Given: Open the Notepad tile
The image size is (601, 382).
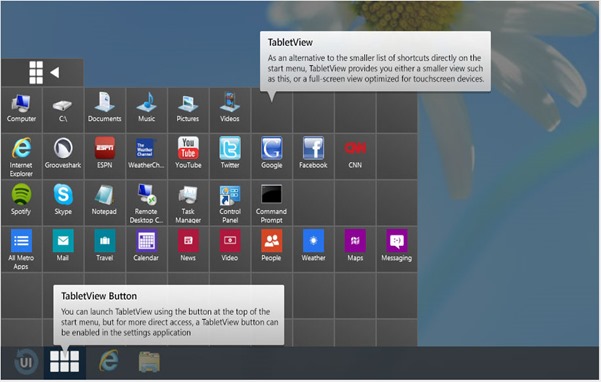Looking at the screenshot, I should [105, 203].
